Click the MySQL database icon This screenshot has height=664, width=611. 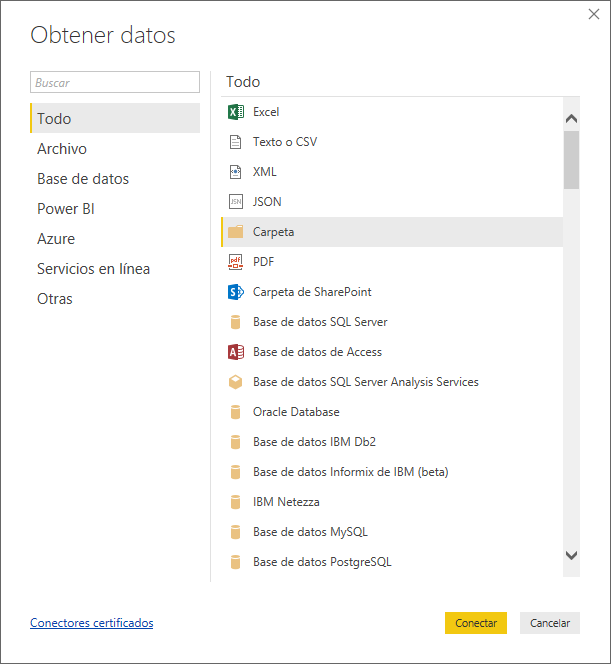235,532
